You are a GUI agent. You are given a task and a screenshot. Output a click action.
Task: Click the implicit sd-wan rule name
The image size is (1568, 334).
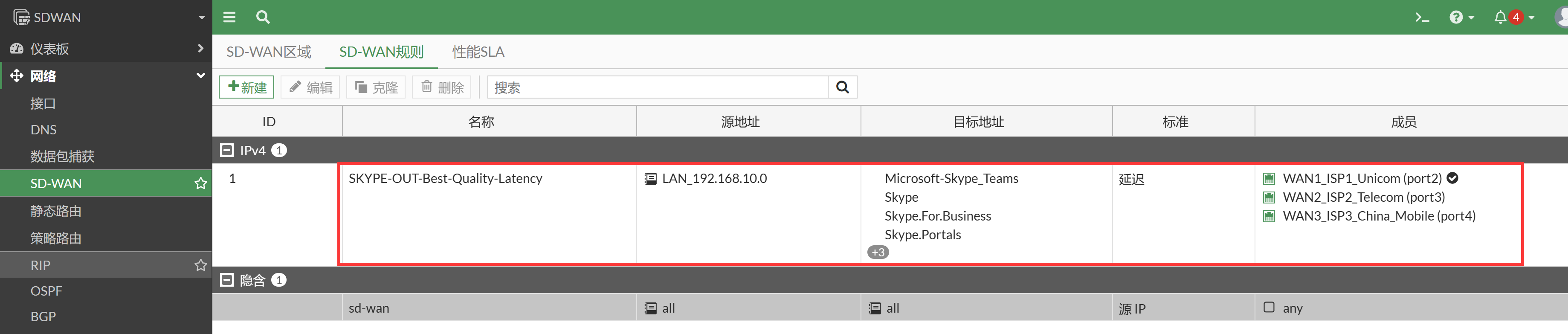point(368,308)
